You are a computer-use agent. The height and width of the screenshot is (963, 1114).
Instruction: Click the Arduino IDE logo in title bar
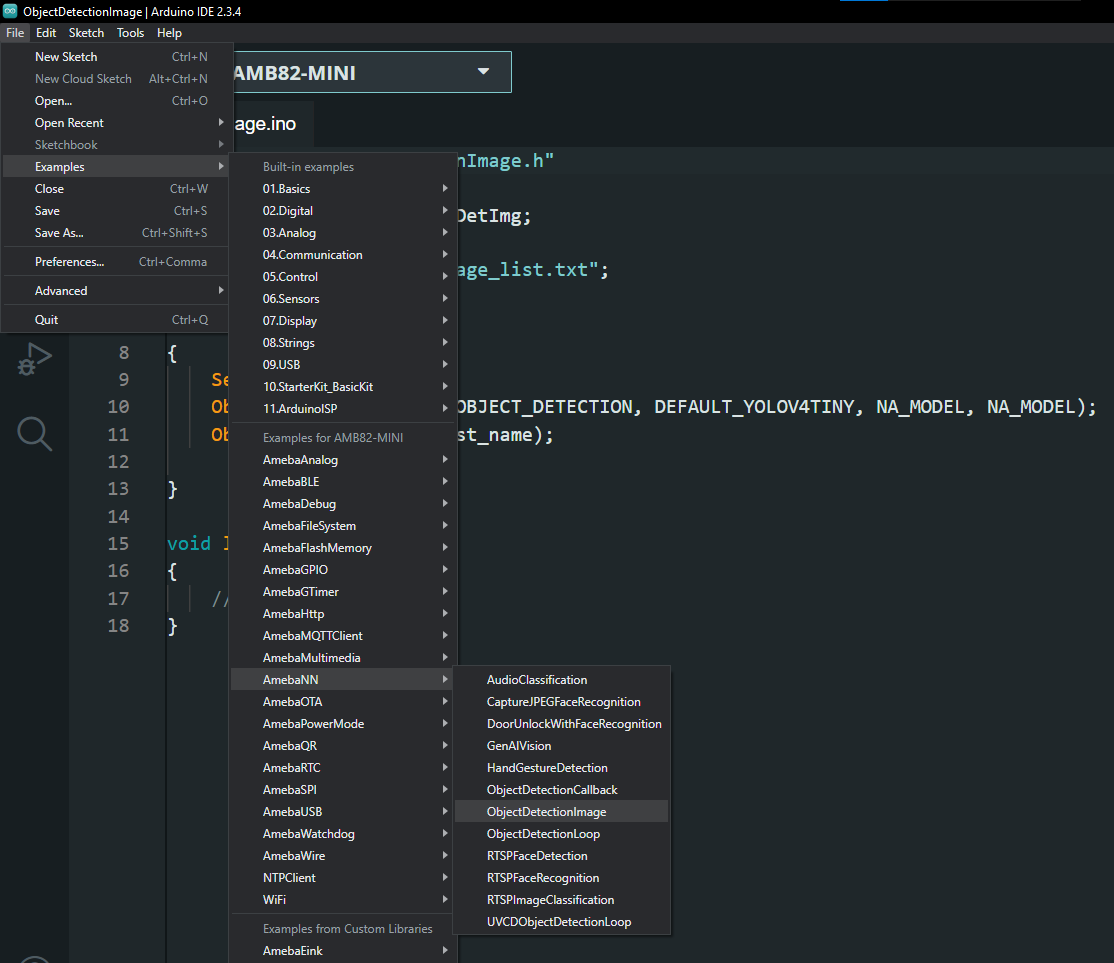pos(10,10)
